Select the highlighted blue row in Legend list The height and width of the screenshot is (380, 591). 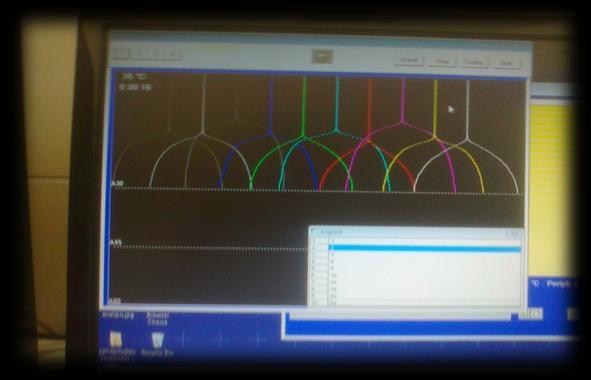click(424, 248)
